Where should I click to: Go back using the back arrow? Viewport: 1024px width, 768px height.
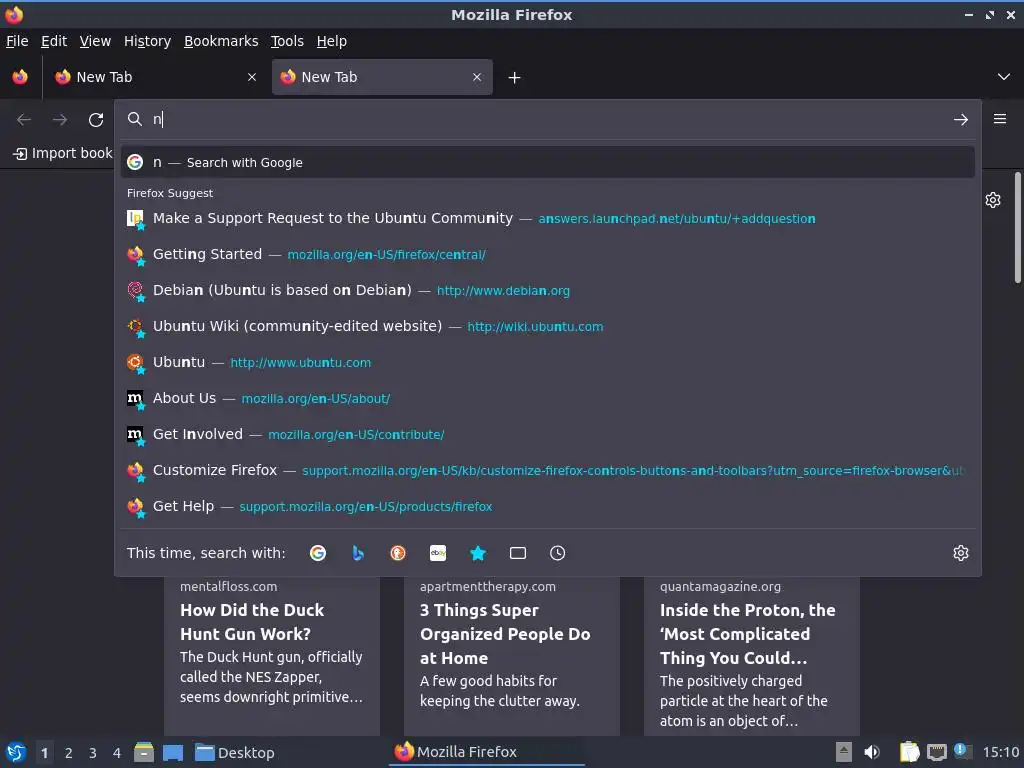point(24,120)
